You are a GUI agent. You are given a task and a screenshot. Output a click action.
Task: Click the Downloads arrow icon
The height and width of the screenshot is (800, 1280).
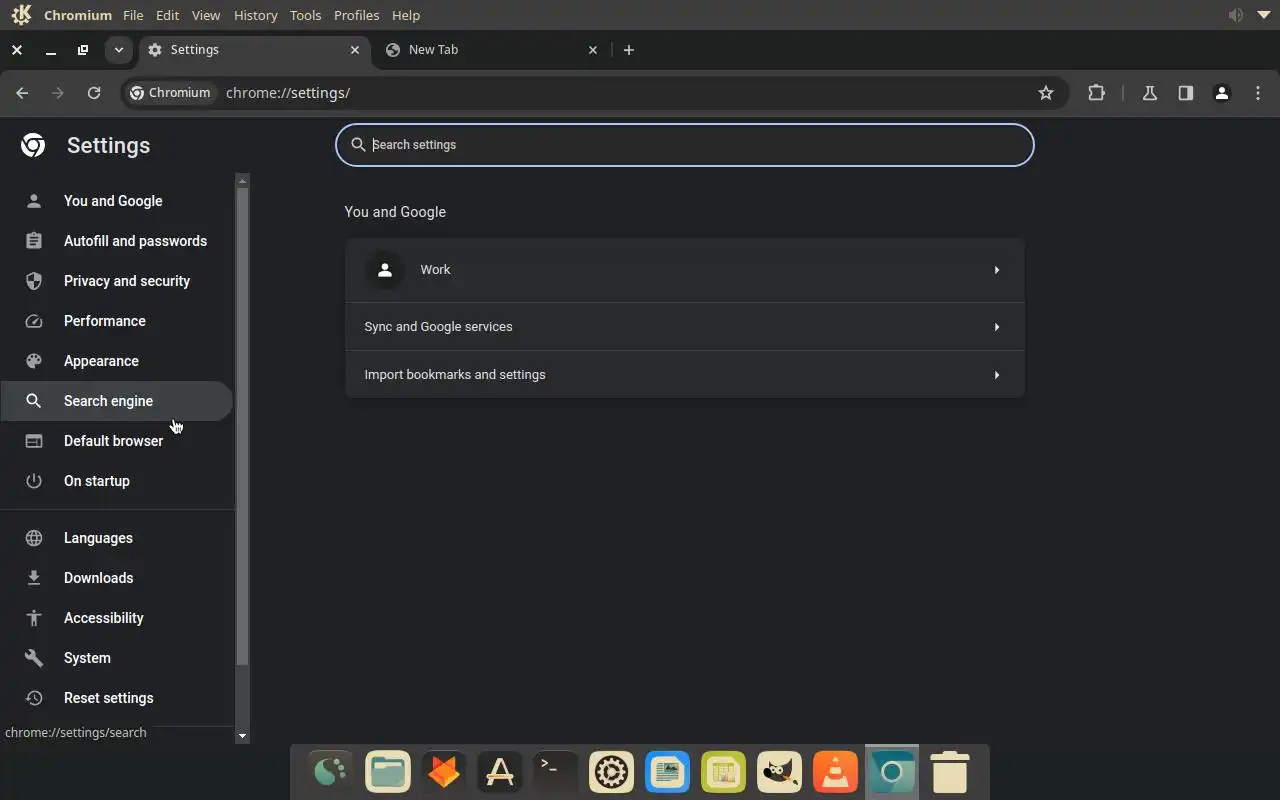tap(34, 578)
